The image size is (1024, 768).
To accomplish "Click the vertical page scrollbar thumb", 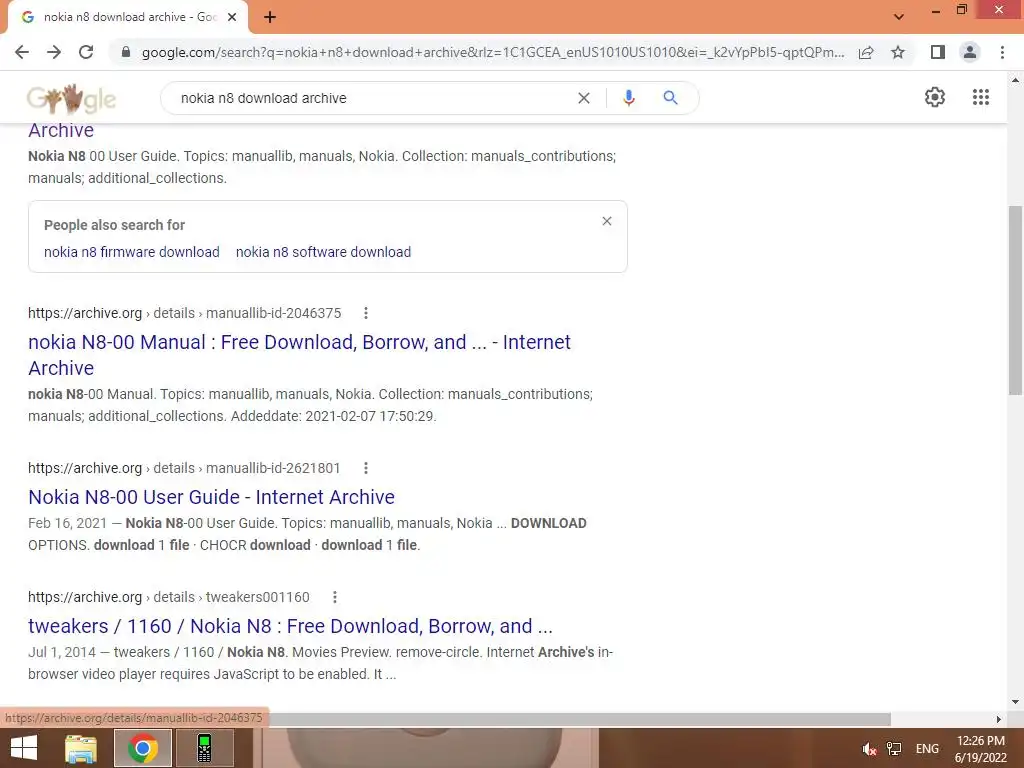I will (1015, 300).
